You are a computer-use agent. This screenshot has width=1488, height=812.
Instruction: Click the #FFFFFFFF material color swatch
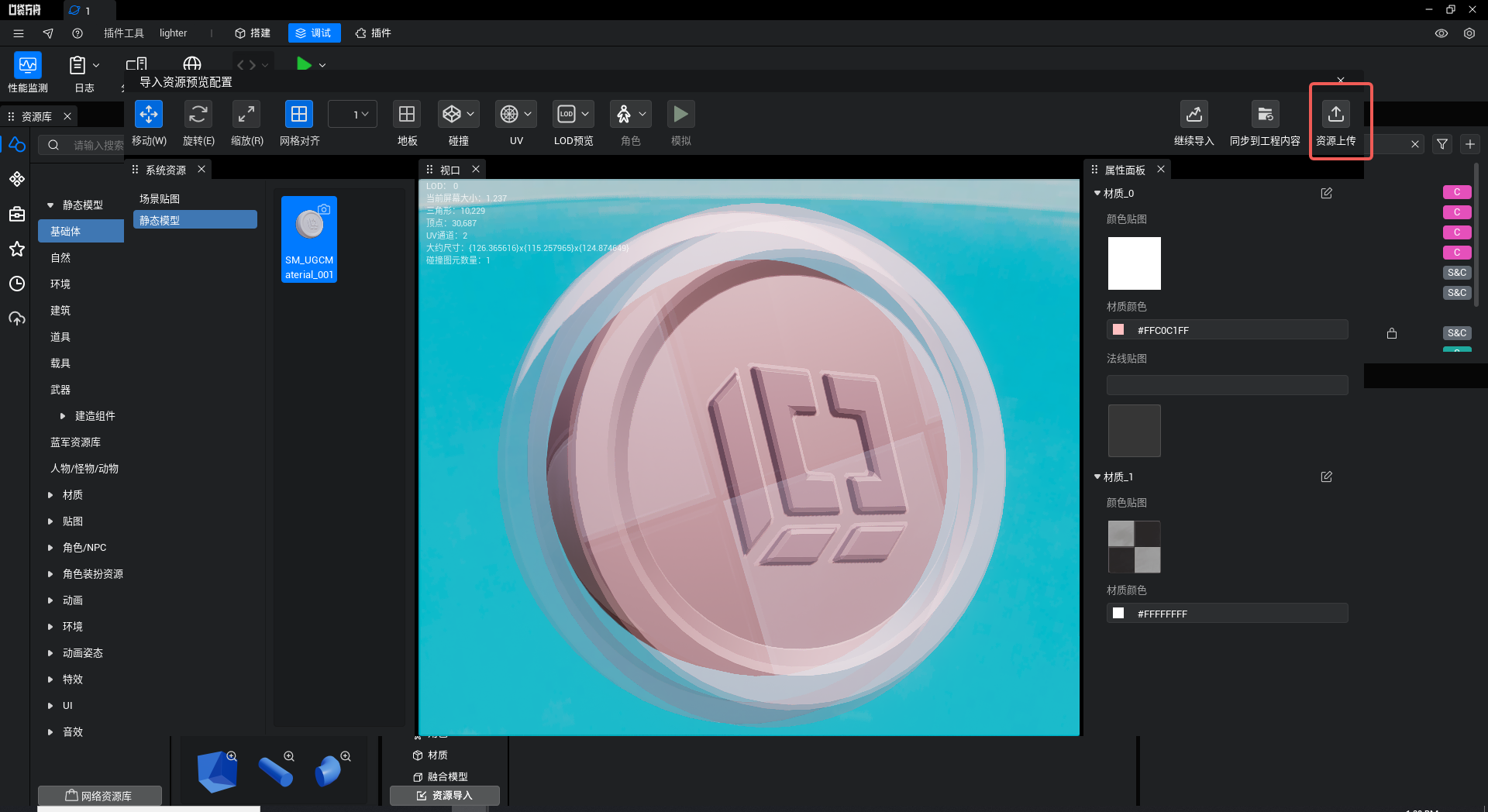click(1118, 613)
